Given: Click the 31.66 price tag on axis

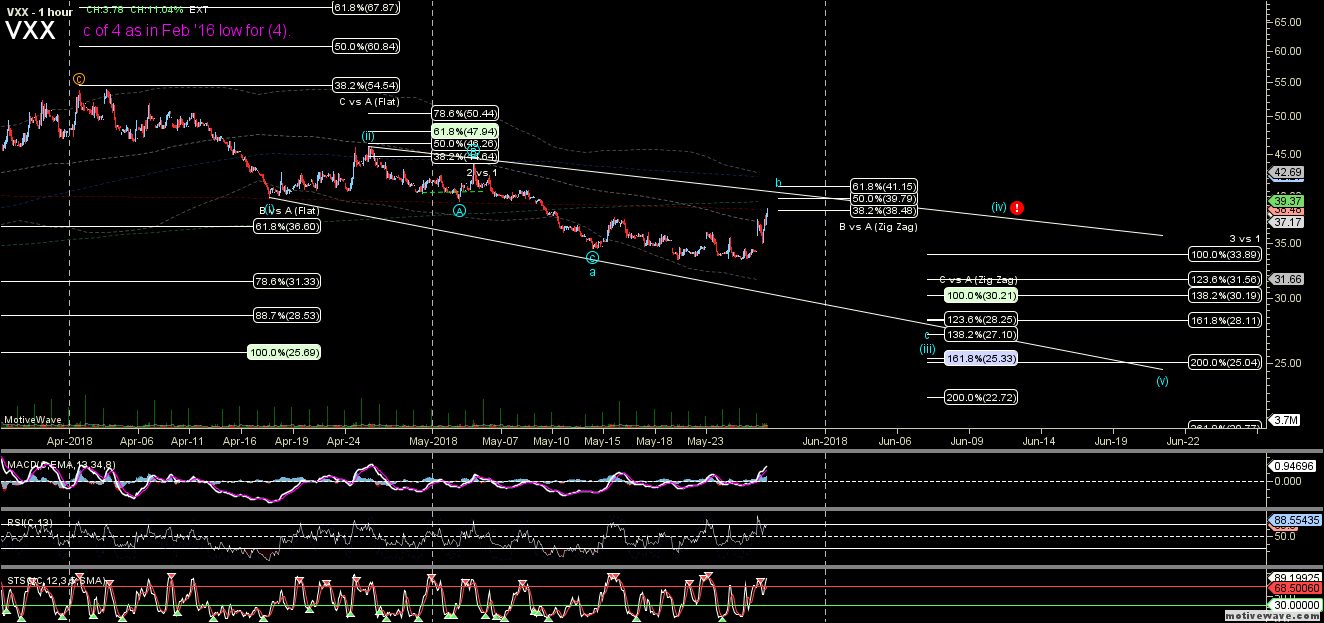Looking at the screenshot, I should coord(1286,279).
